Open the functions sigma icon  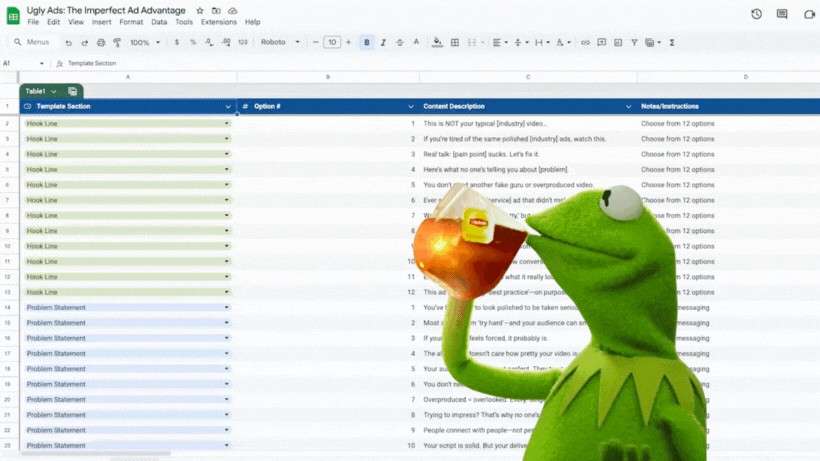coord(672,42)
